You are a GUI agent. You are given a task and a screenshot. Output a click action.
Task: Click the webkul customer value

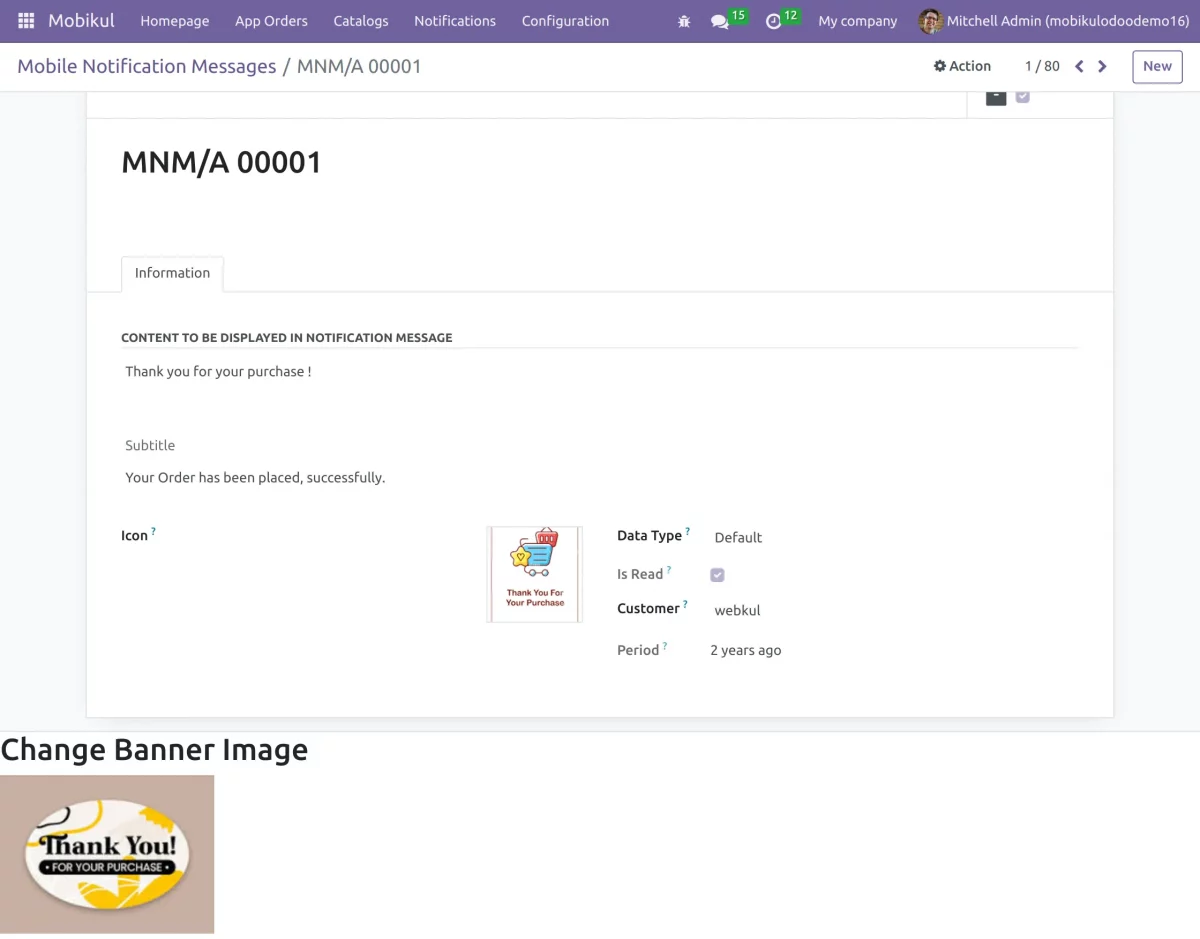pos(737,610)
